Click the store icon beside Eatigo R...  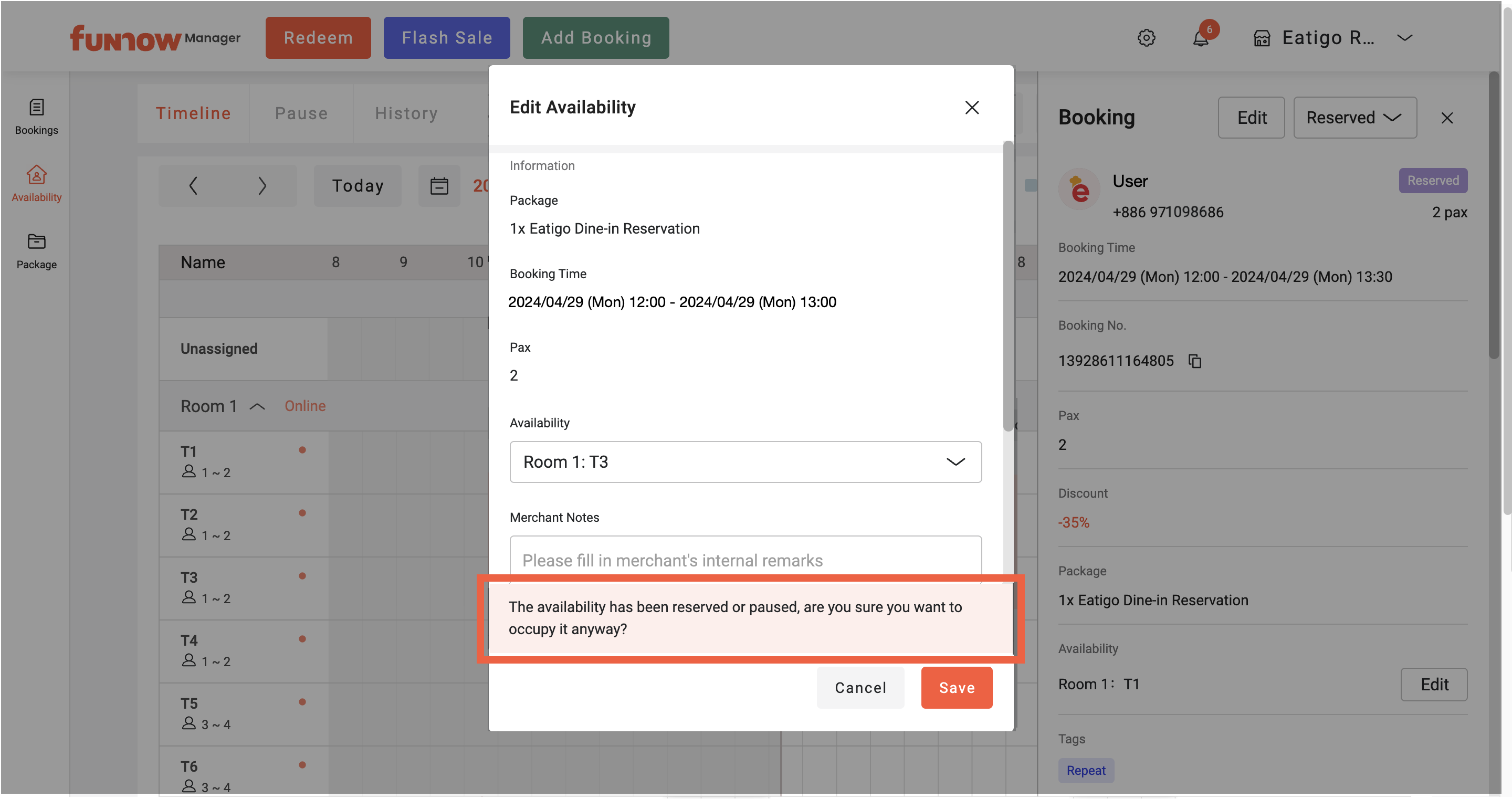(1262, 38)
